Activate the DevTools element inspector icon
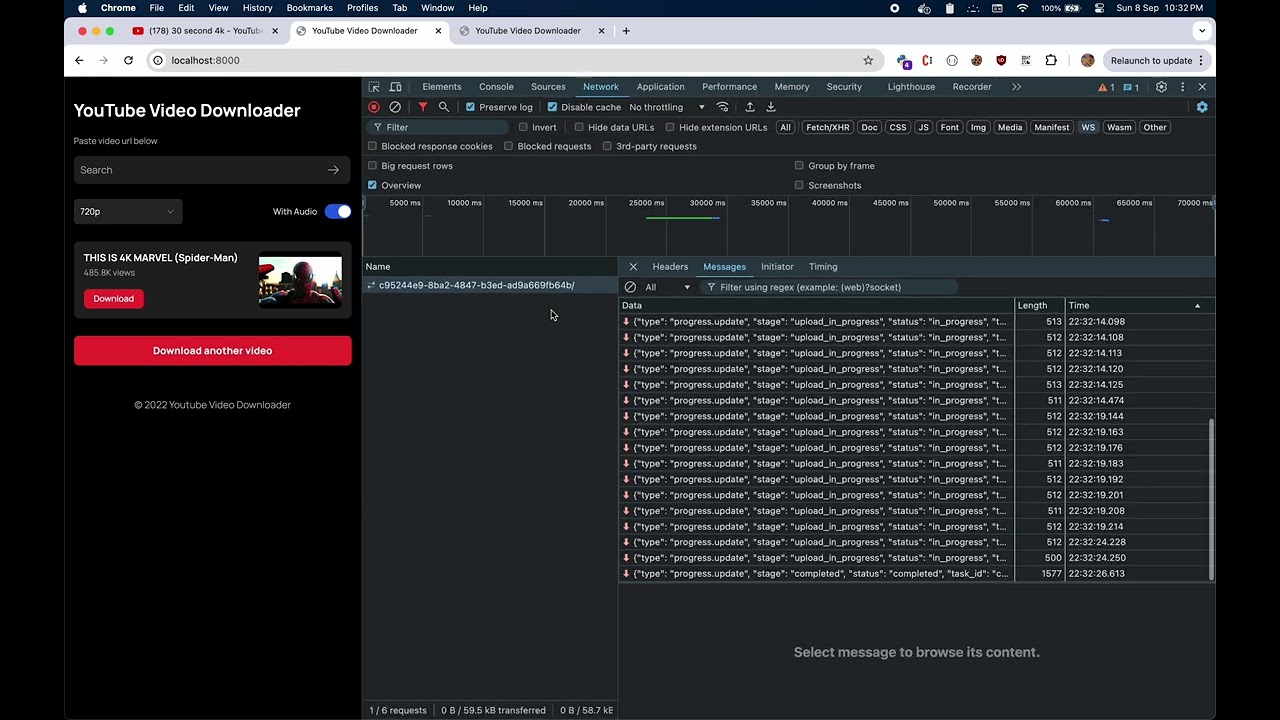The image size is (1280, 720). click(x=374, y=87)
